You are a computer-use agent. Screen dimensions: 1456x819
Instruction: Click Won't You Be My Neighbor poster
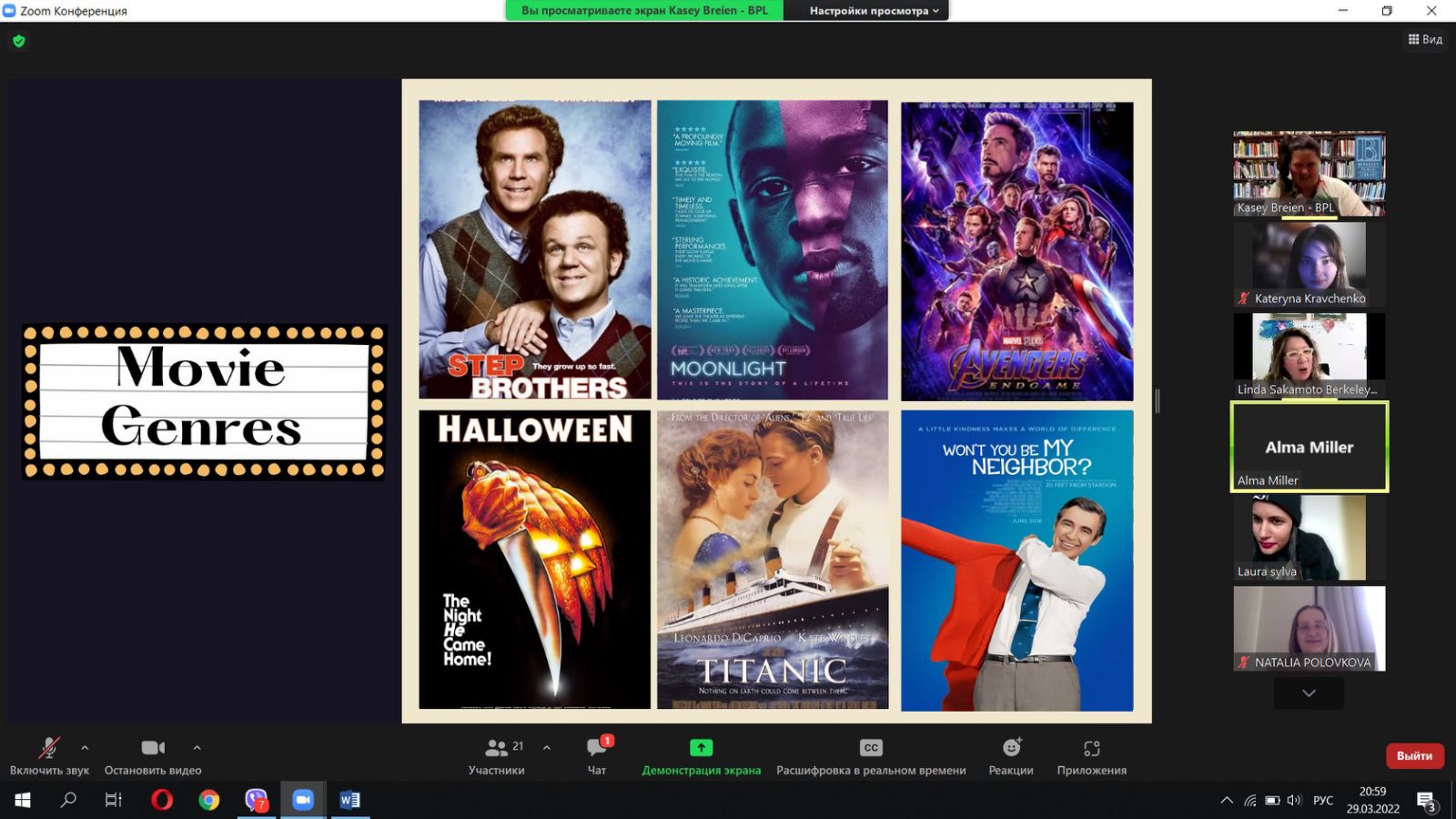(x=1017, y=561)
